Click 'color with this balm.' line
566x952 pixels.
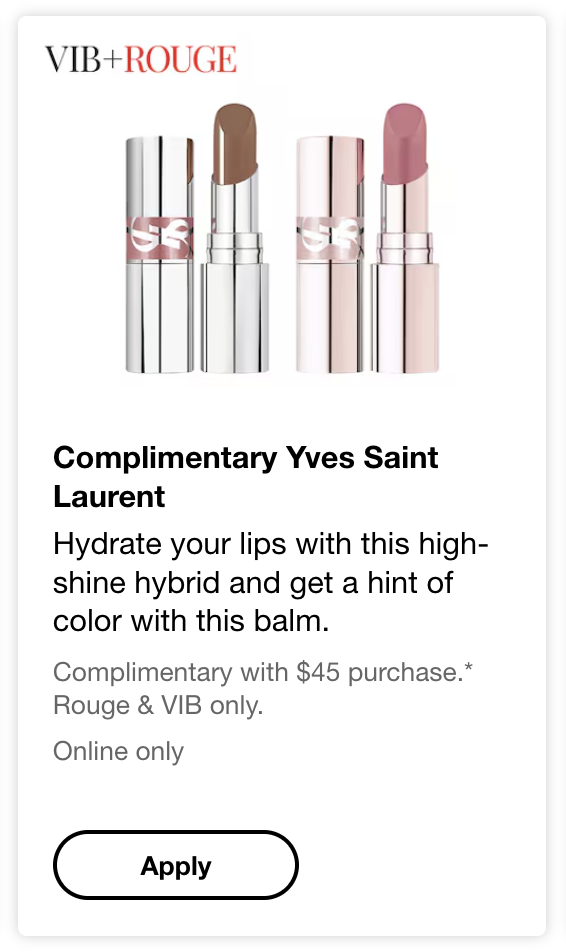tap(191, 620)
